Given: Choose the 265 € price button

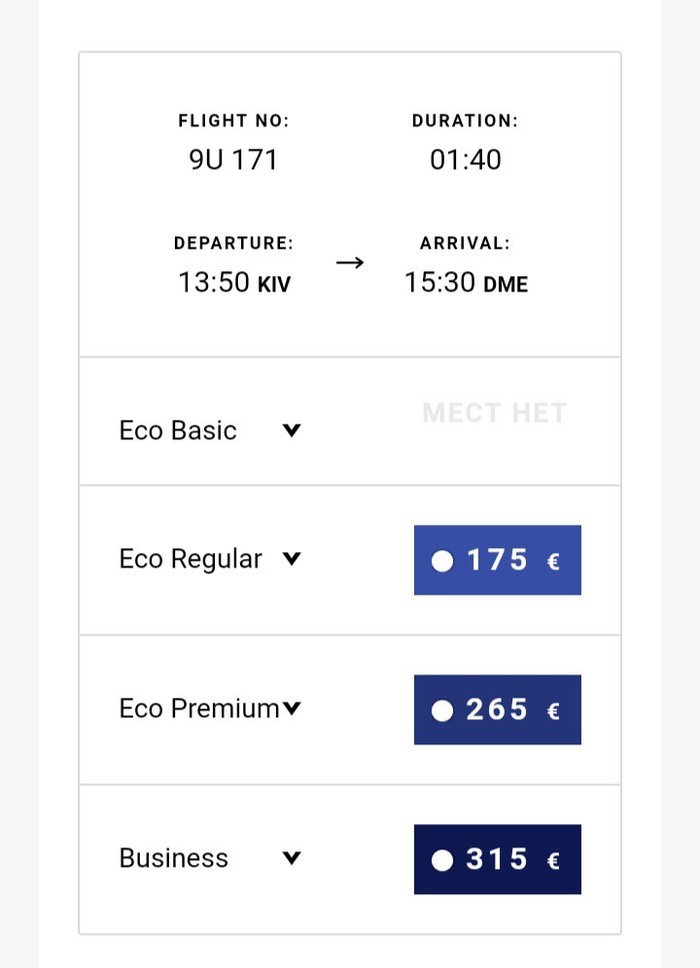Looking at the screenshot, I should tap(497, 710).
